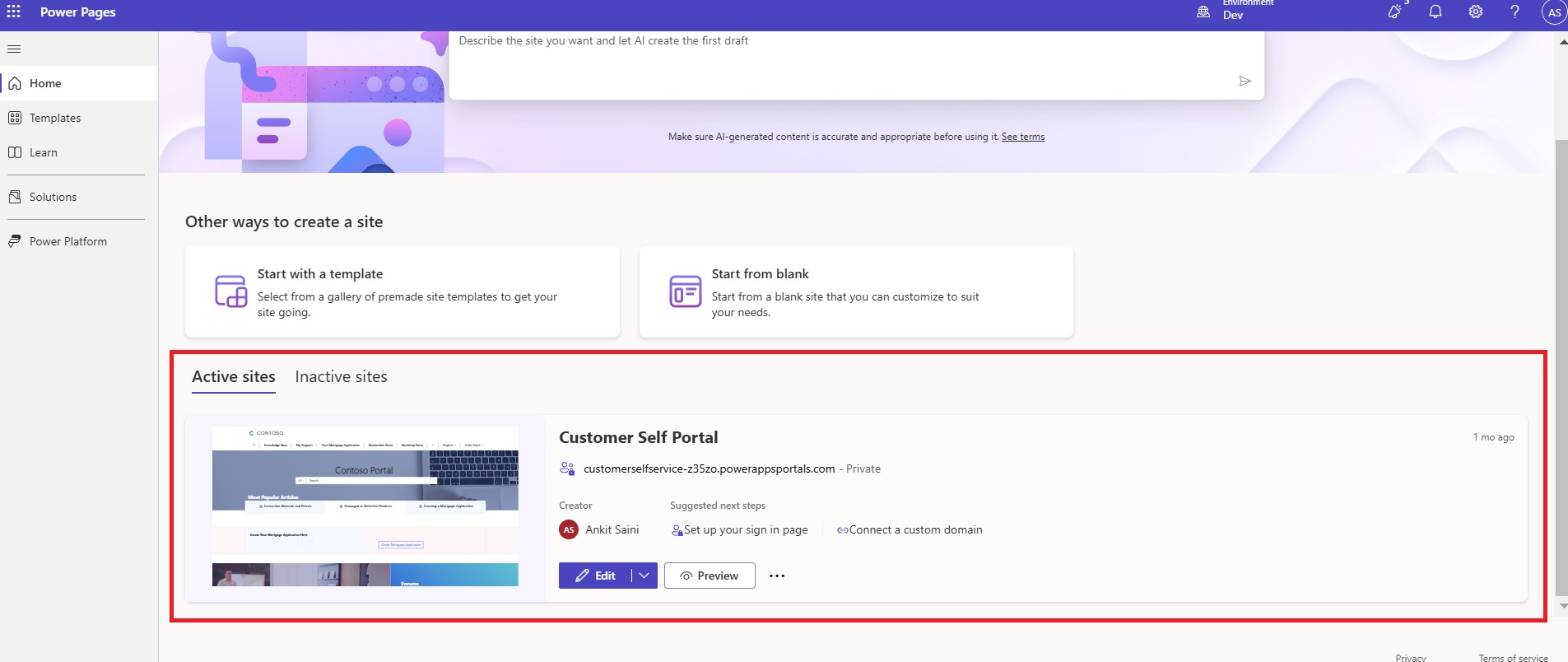Open the help question mark icon
This screenshot has width=1568, height=662.
(1514, 12)
